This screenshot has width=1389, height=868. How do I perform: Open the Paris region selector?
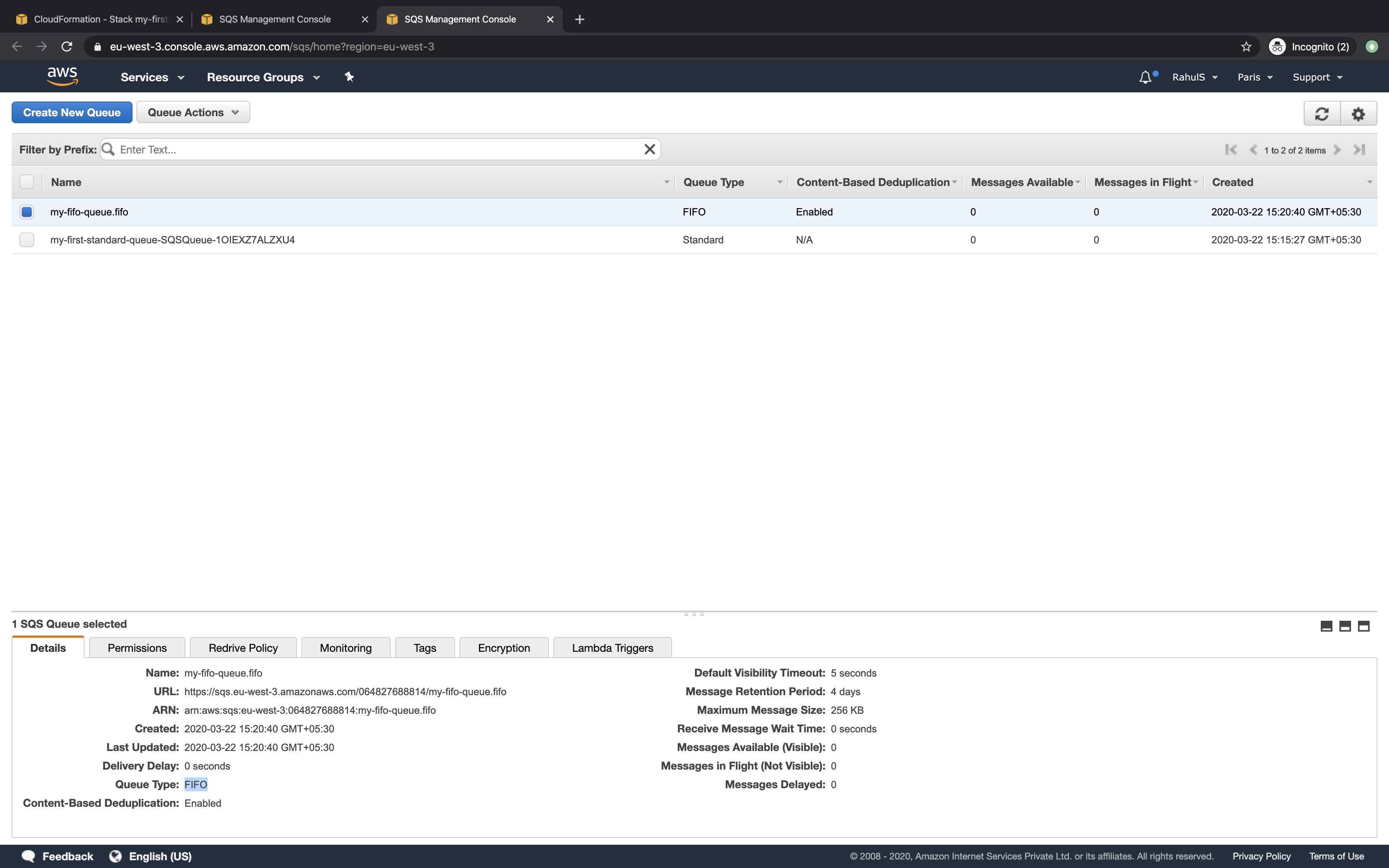[x=1255, y=77]
